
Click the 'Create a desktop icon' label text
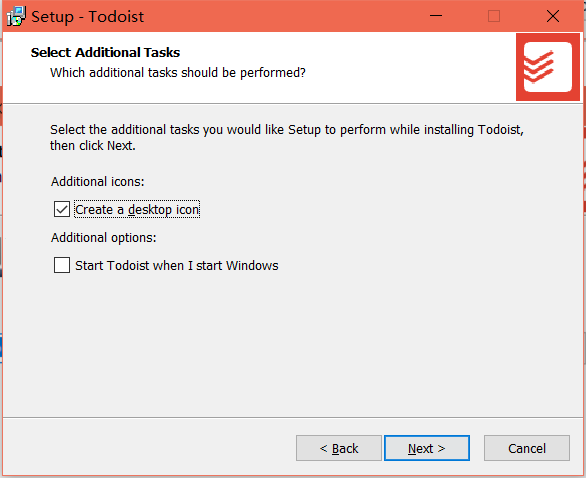pos(137,210)
